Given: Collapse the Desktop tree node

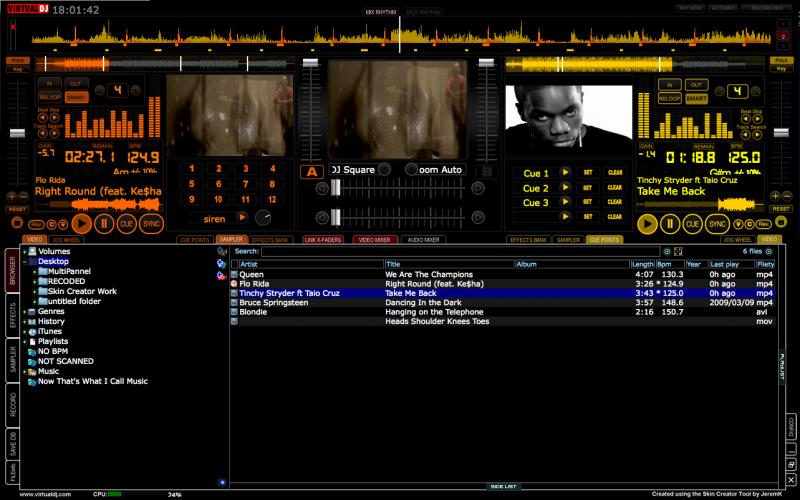Looking at the screenshot, I should pos(24,262).
